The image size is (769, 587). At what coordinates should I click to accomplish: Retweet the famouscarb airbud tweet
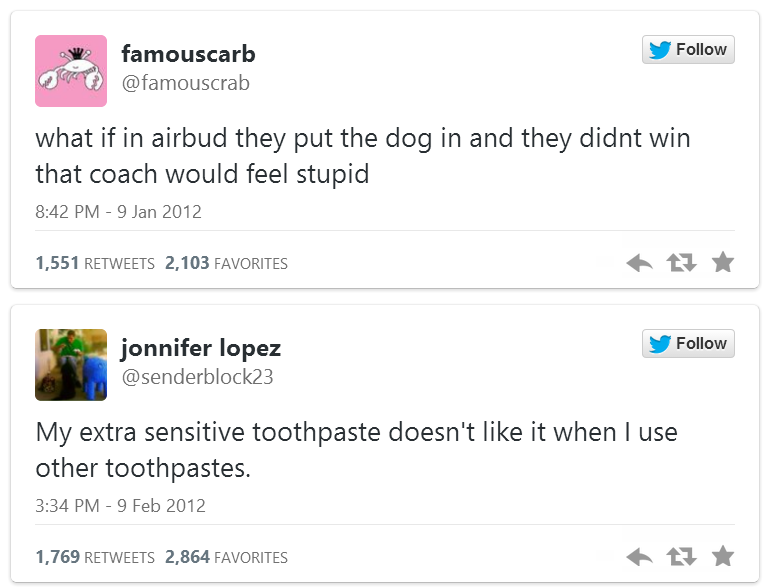681,263
